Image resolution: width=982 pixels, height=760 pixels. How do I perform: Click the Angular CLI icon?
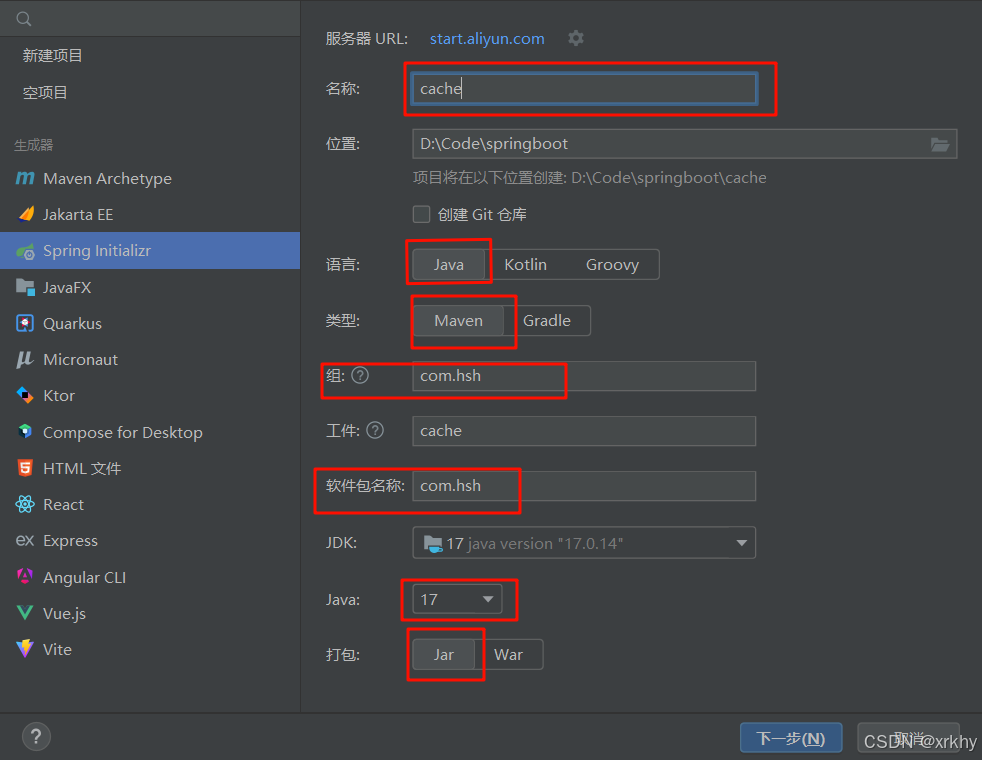click(x=25, y=577)
